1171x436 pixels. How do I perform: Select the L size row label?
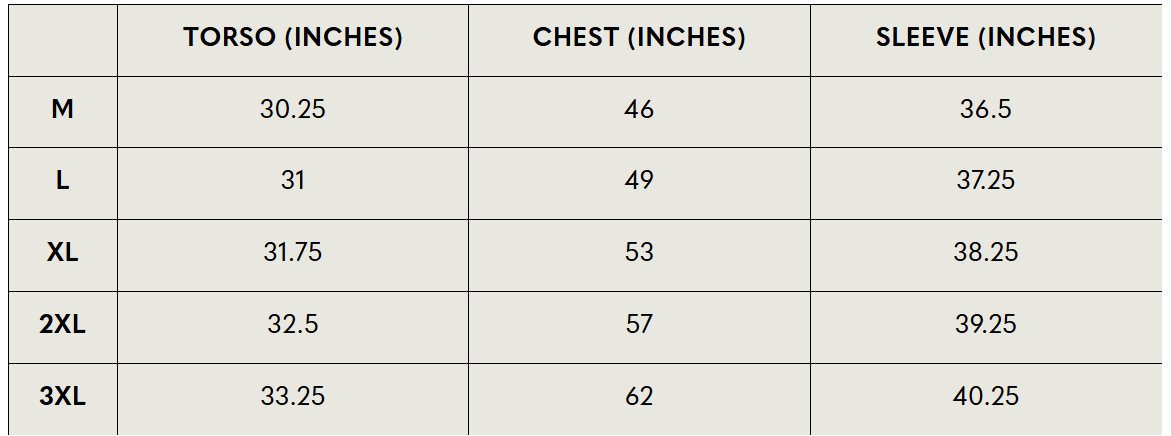point(62,181)
